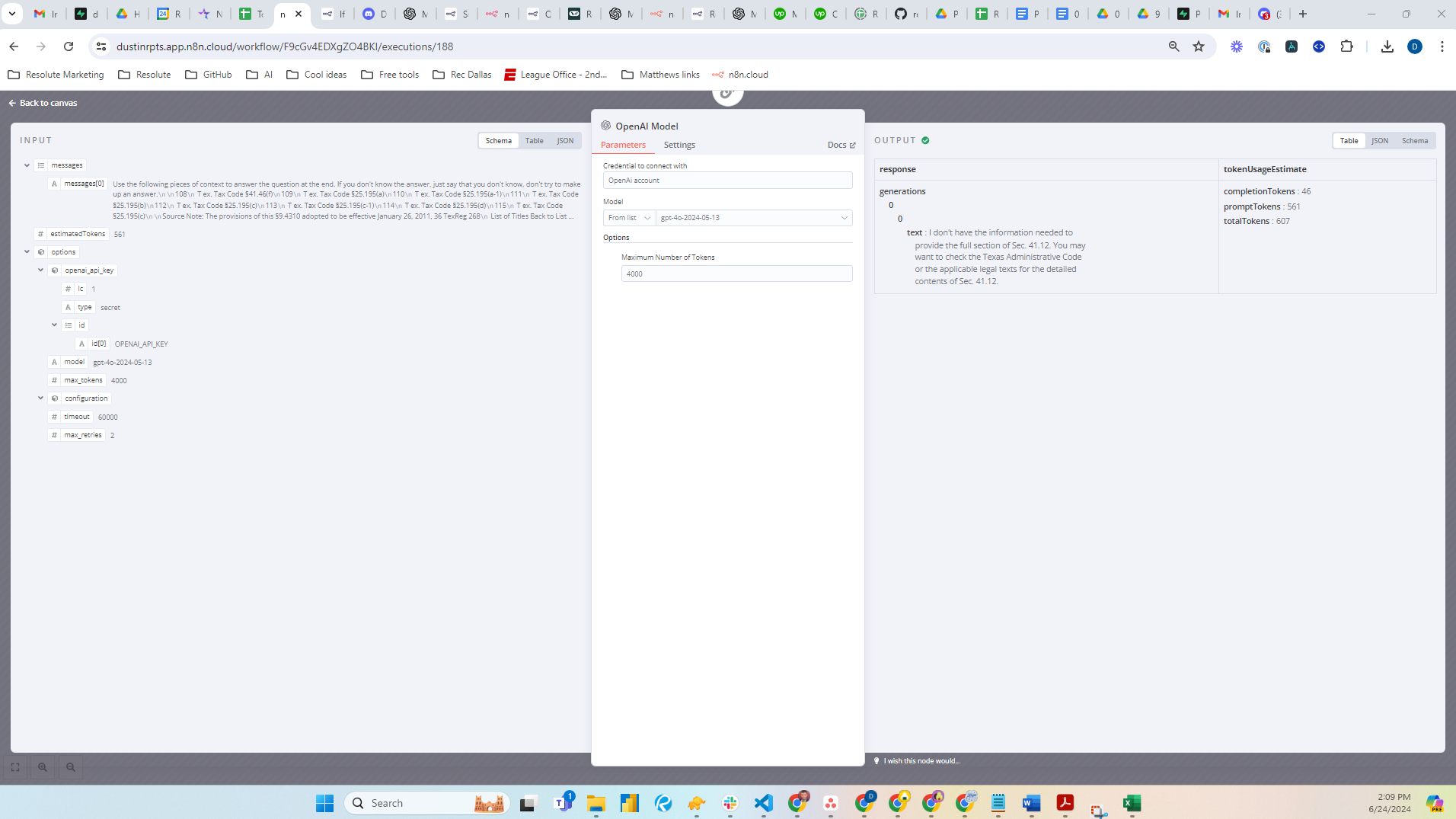Open the Chrome extensions puzzle menu
The height and width of the screenshot is (819, 1456).
point(1346,46)
